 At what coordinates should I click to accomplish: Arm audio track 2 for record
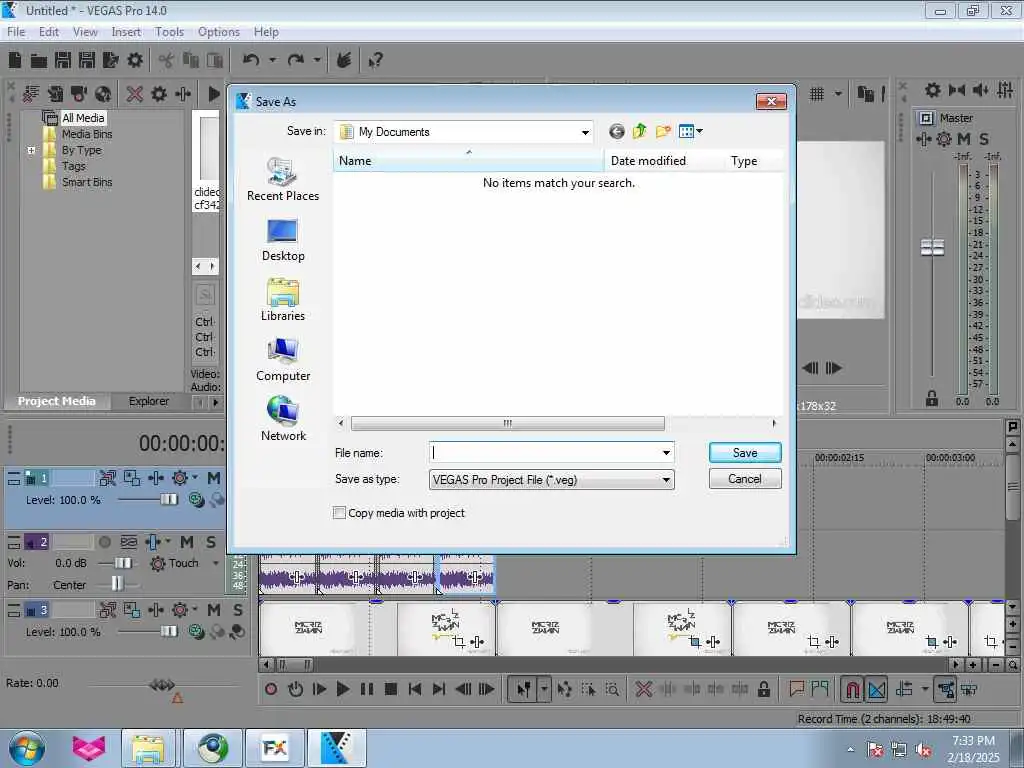click(x=104, y=542)
